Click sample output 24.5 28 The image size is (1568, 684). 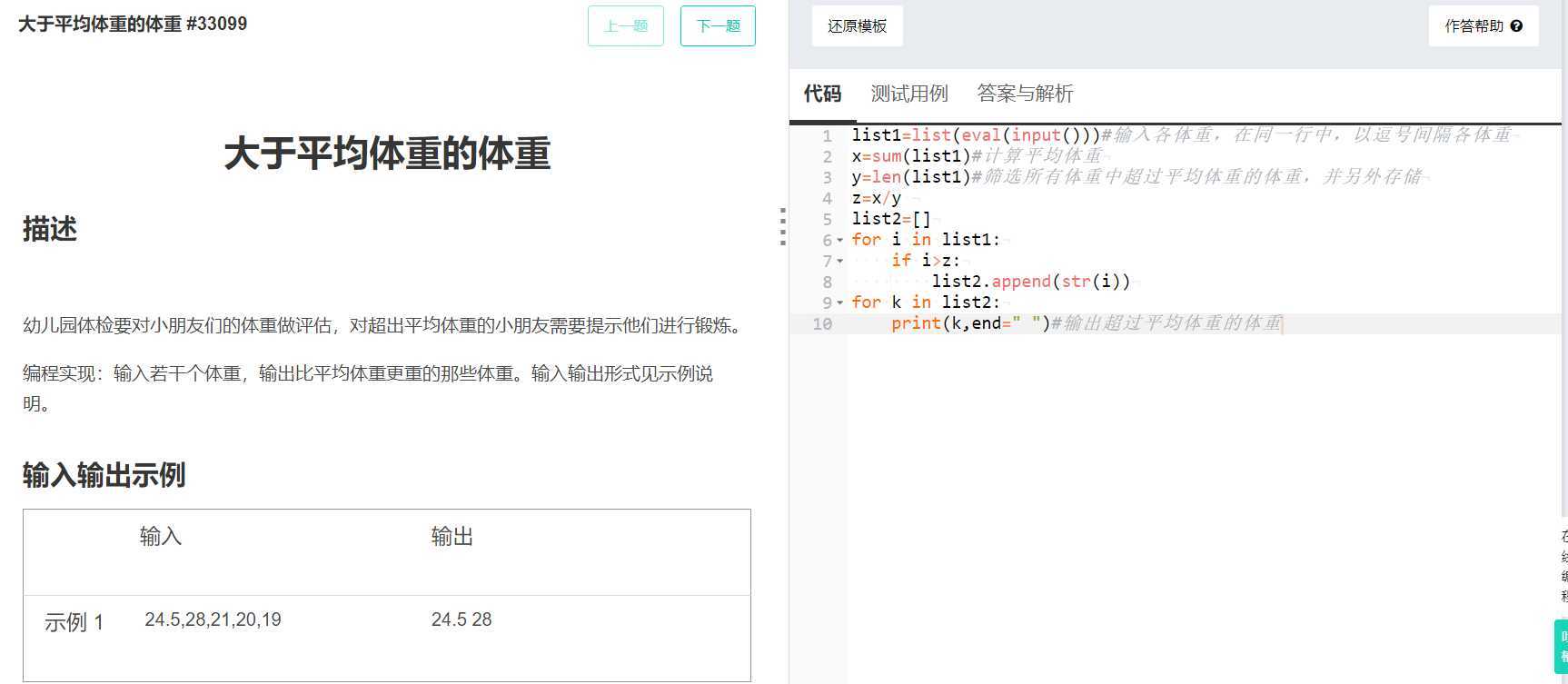click(x=461, y=620)
